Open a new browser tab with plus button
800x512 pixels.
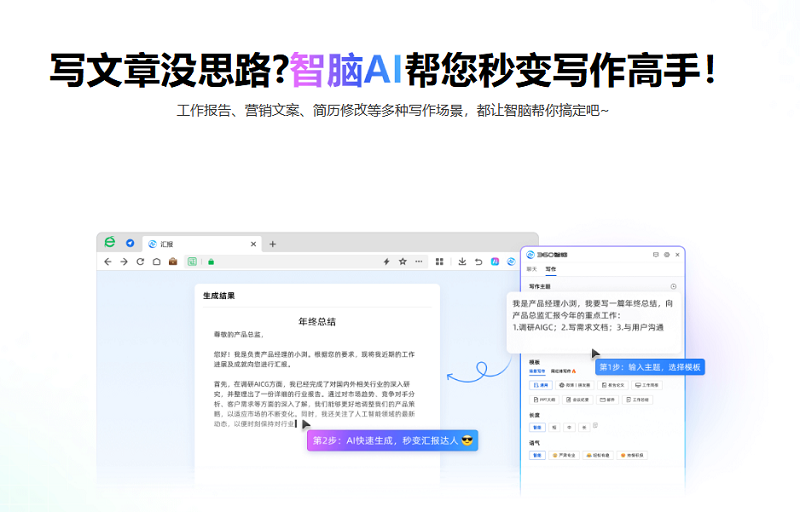coord(273,244)
